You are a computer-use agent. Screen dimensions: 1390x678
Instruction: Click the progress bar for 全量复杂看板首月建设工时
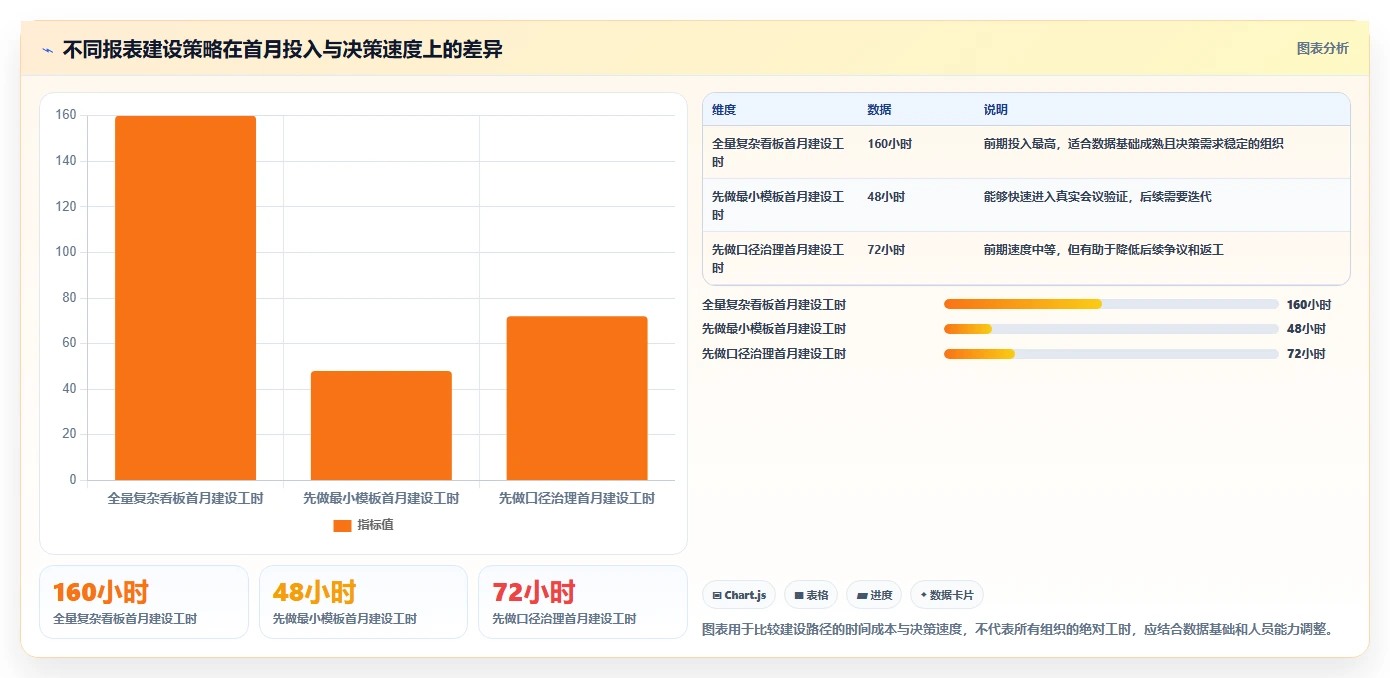point(1111,304)
